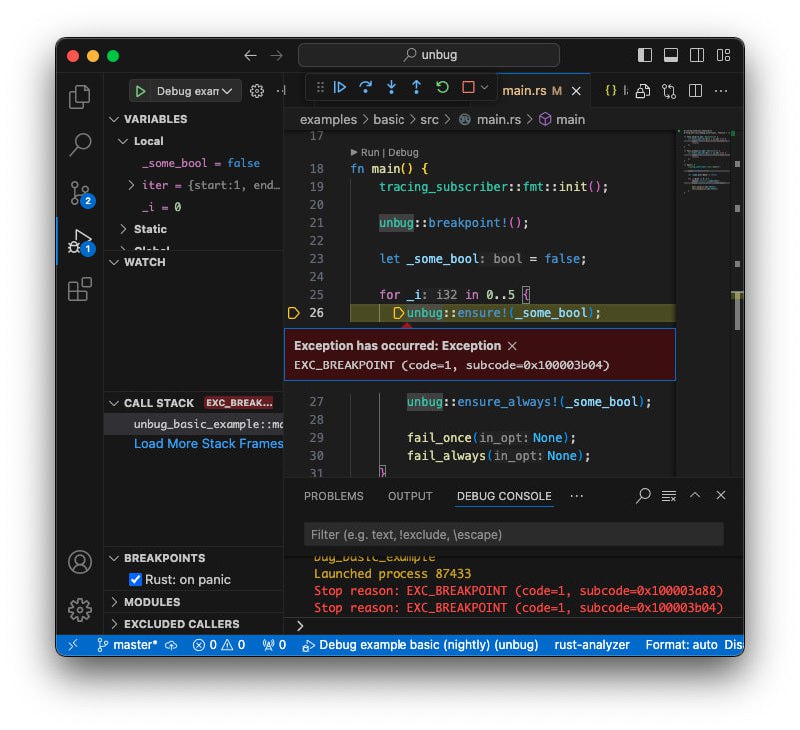
Task: Switch to the PROBLEMS tab
Action: pos(333,496)
